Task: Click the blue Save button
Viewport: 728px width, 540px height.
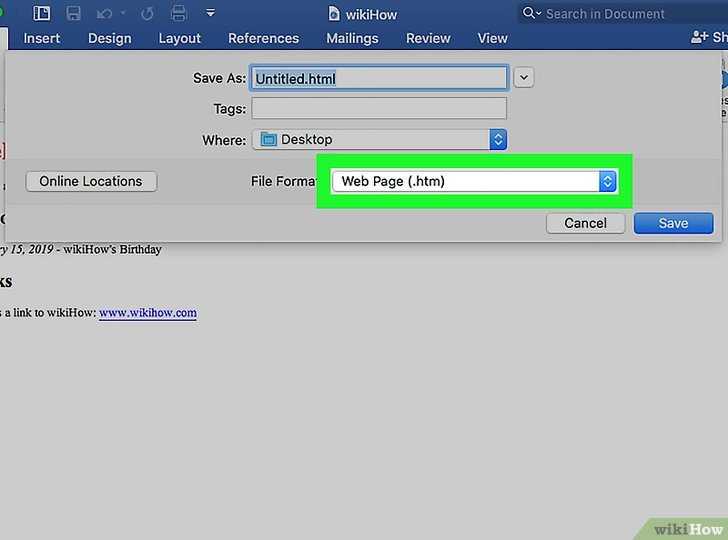Action: click(673, 223)
